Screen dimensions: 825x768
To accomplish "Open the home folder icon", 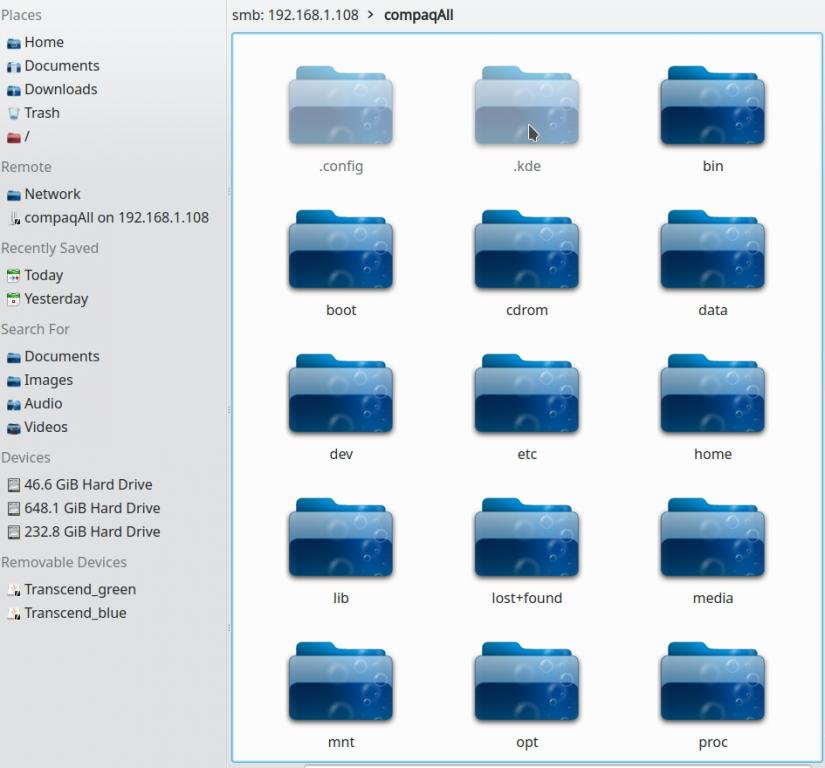I will (712, 396).
